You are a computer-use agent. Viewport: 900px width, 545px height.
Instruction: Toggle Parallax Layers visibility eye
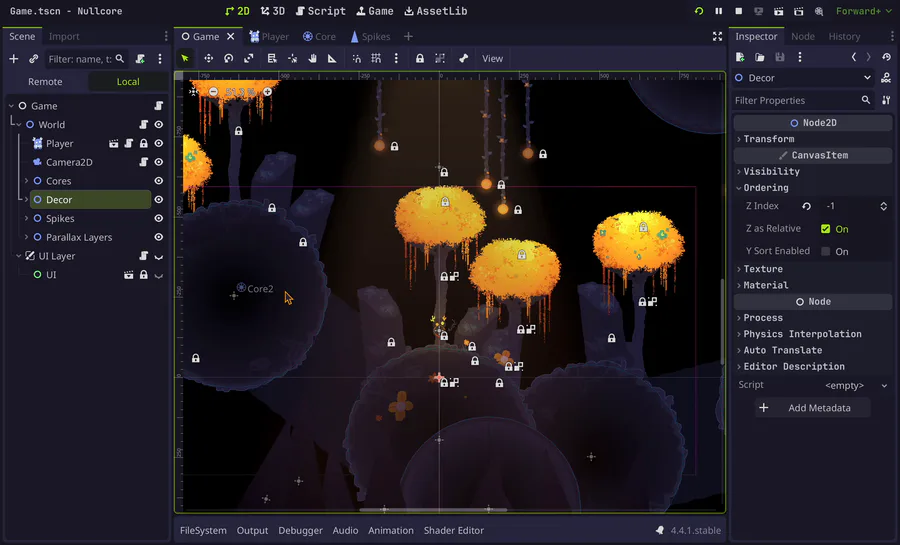pyautogui.click(x=158, y=237)
